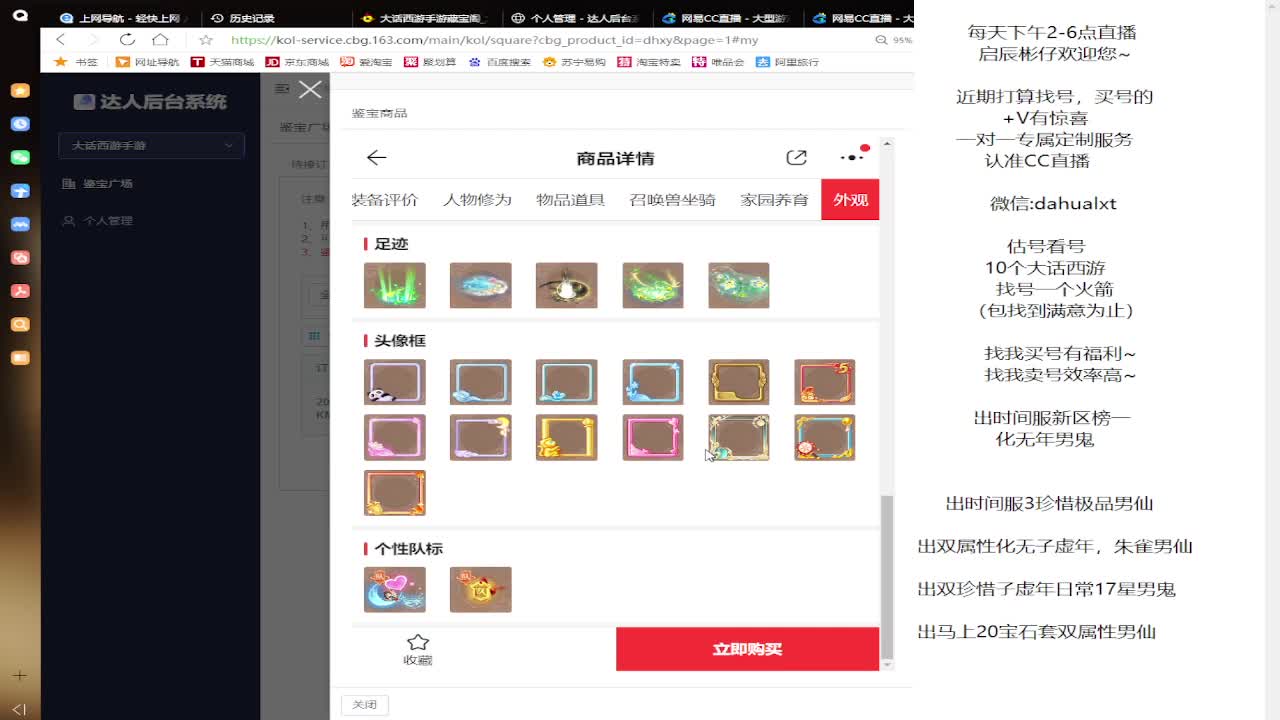Open the 苏宁易购 bookmark
Image resolution: width=1280 pixels, height=720 pixels.
575,62
